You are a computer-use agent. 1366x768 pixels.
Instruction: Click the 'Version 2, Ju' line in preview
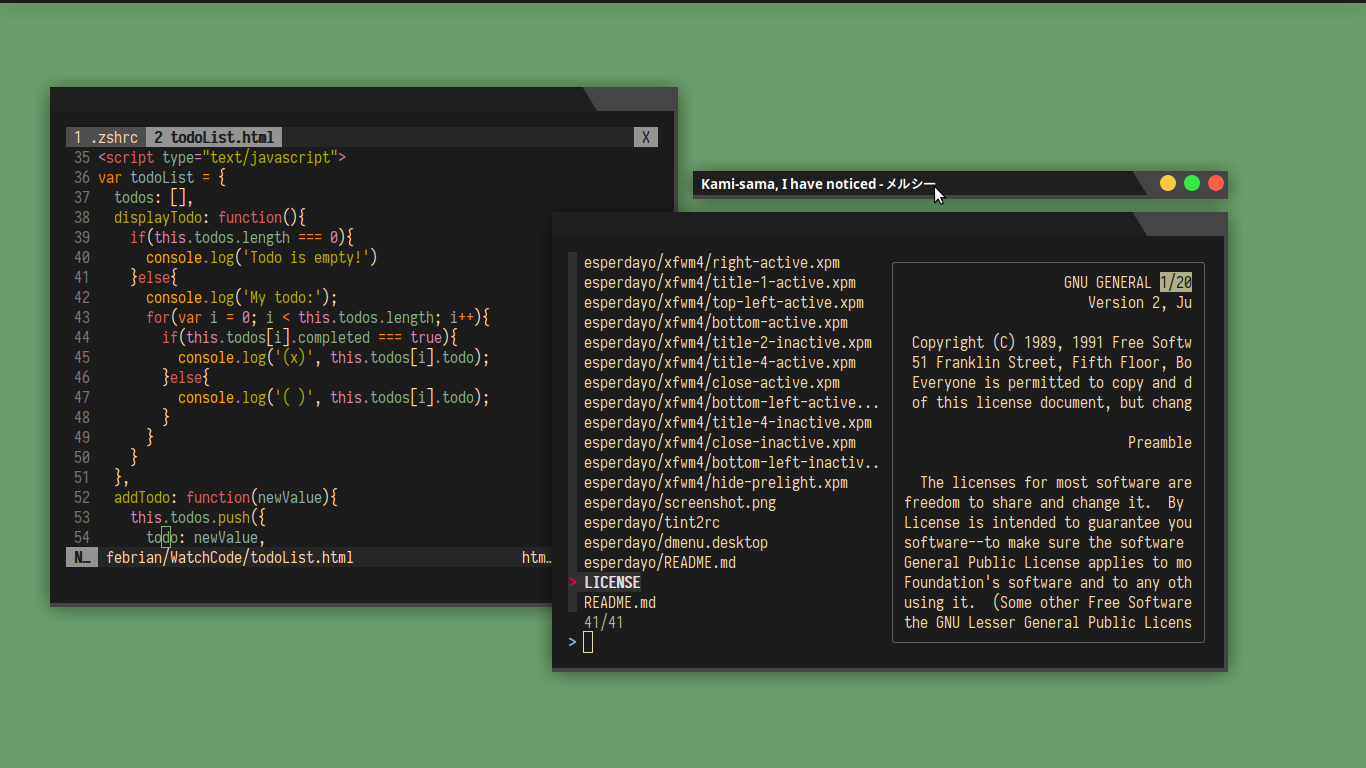[x=1140, y=303]
